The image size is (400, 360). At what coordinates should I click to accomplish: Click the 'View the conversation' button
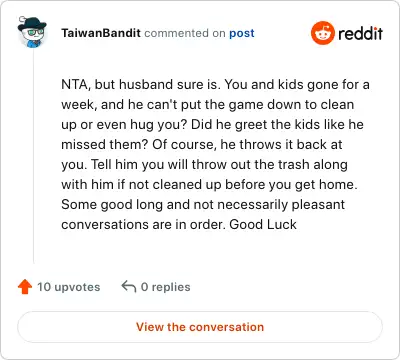(x=200, y=327)
